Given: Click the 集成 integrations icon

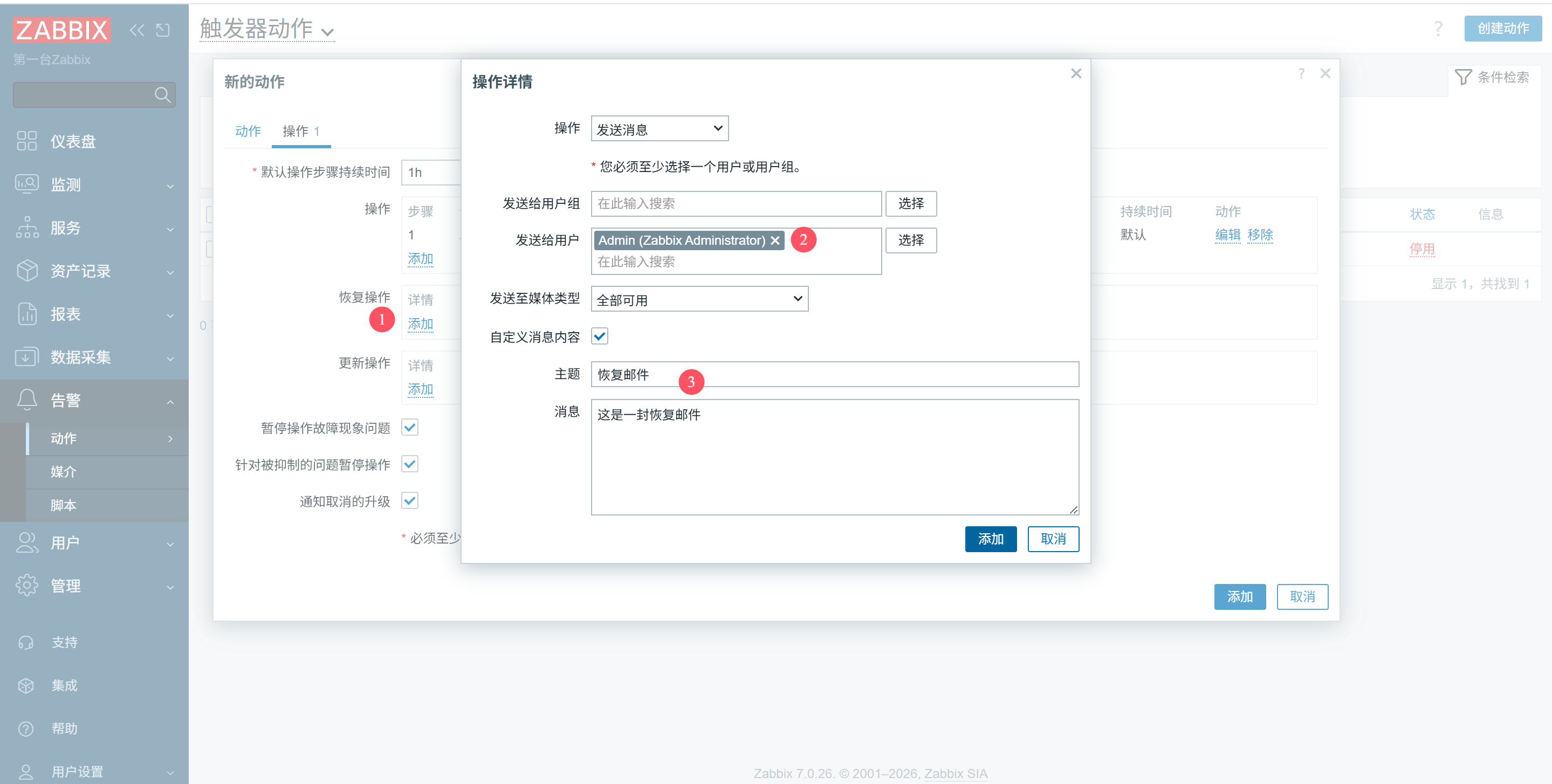Looking at the screenshot, I should 26,685.
